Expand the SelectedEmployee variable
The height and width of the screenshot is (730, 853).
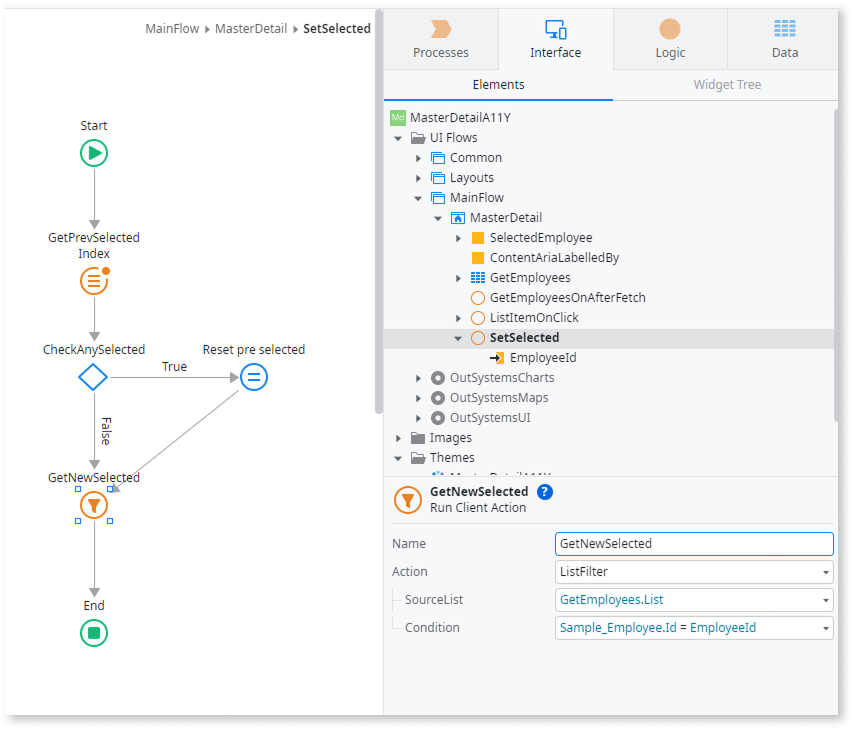point(458,238)
